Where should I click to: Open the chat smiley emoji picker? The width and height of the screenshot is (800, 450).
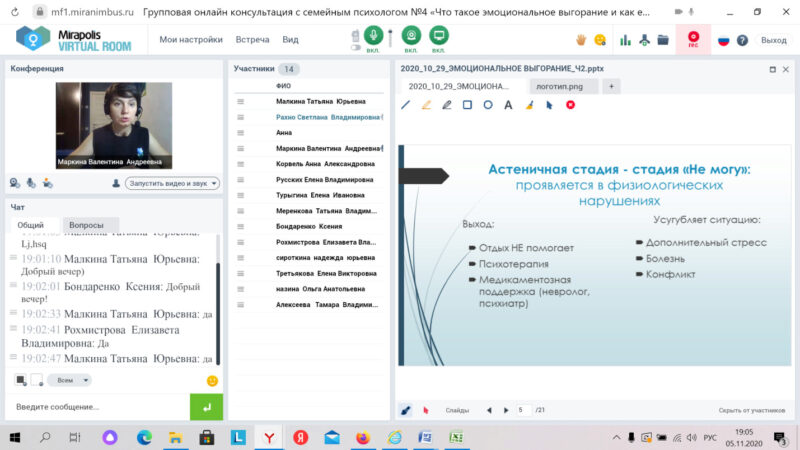tap(212, 381)
